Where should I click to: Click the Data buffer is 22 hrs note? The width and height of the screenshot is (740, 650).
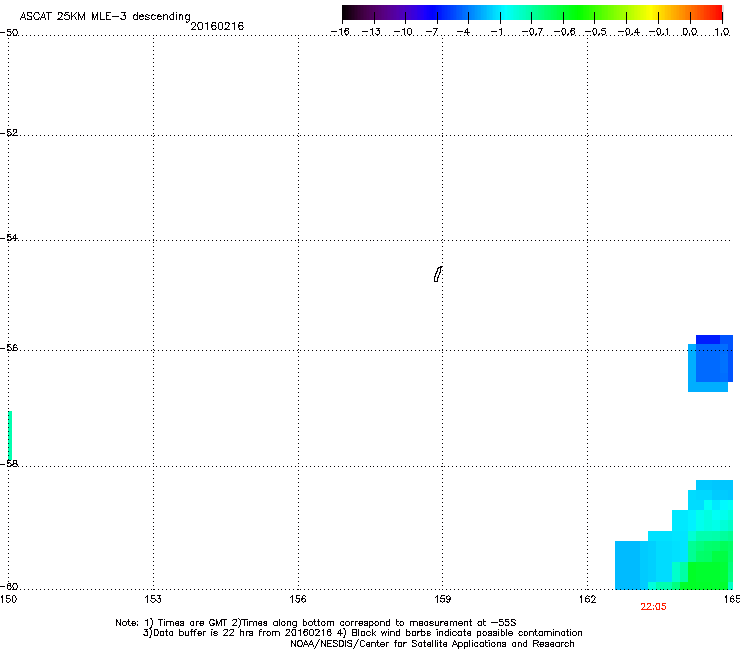tap(362, 633)
